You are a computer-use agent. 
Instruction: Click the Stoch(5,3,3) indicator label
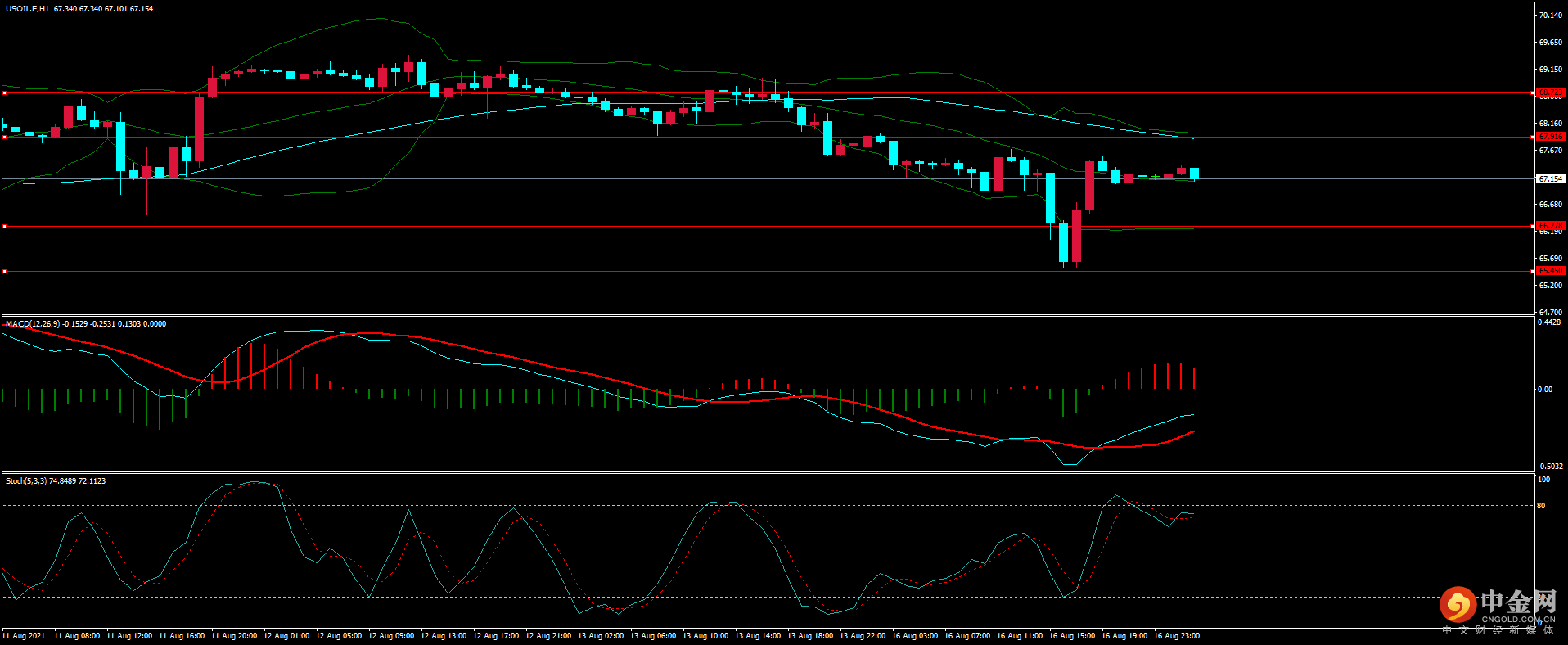click(x=26, y=481)
